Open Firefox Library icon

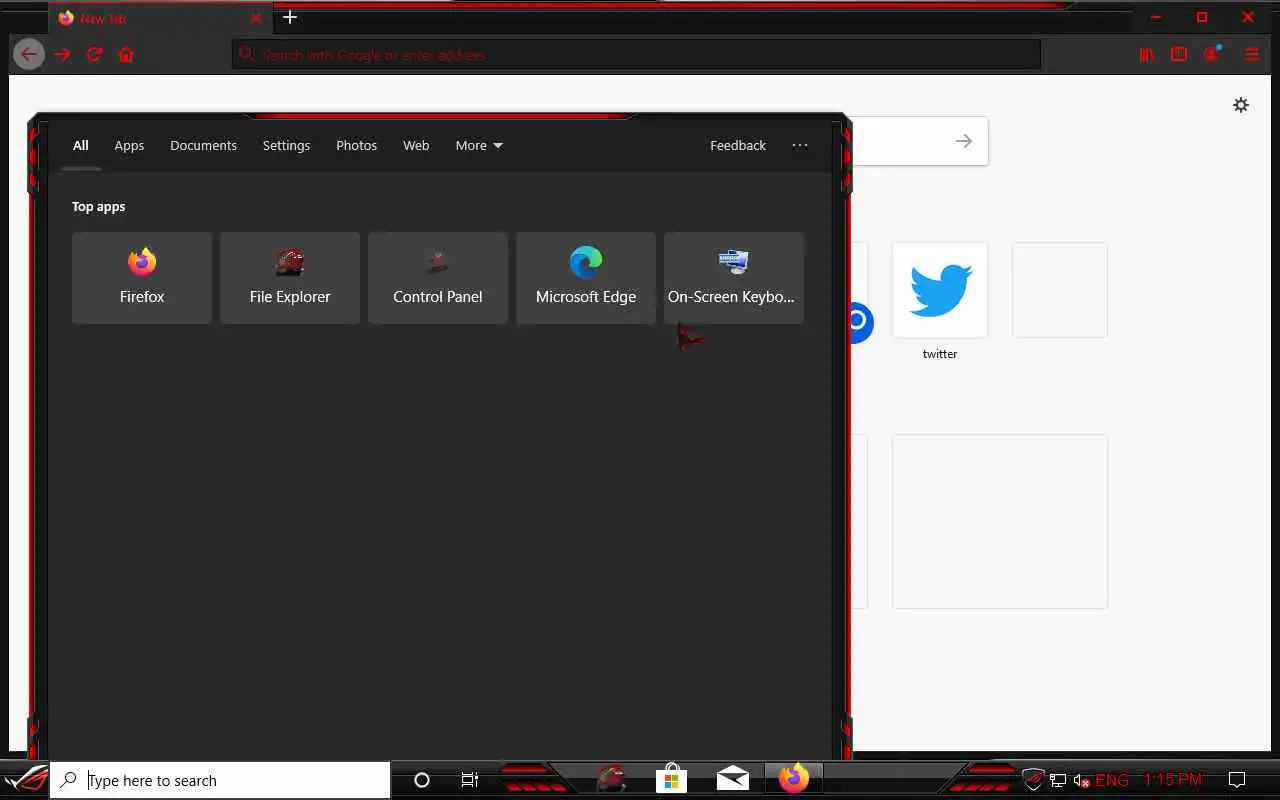pyautogui.click(x=1147, y=54)
